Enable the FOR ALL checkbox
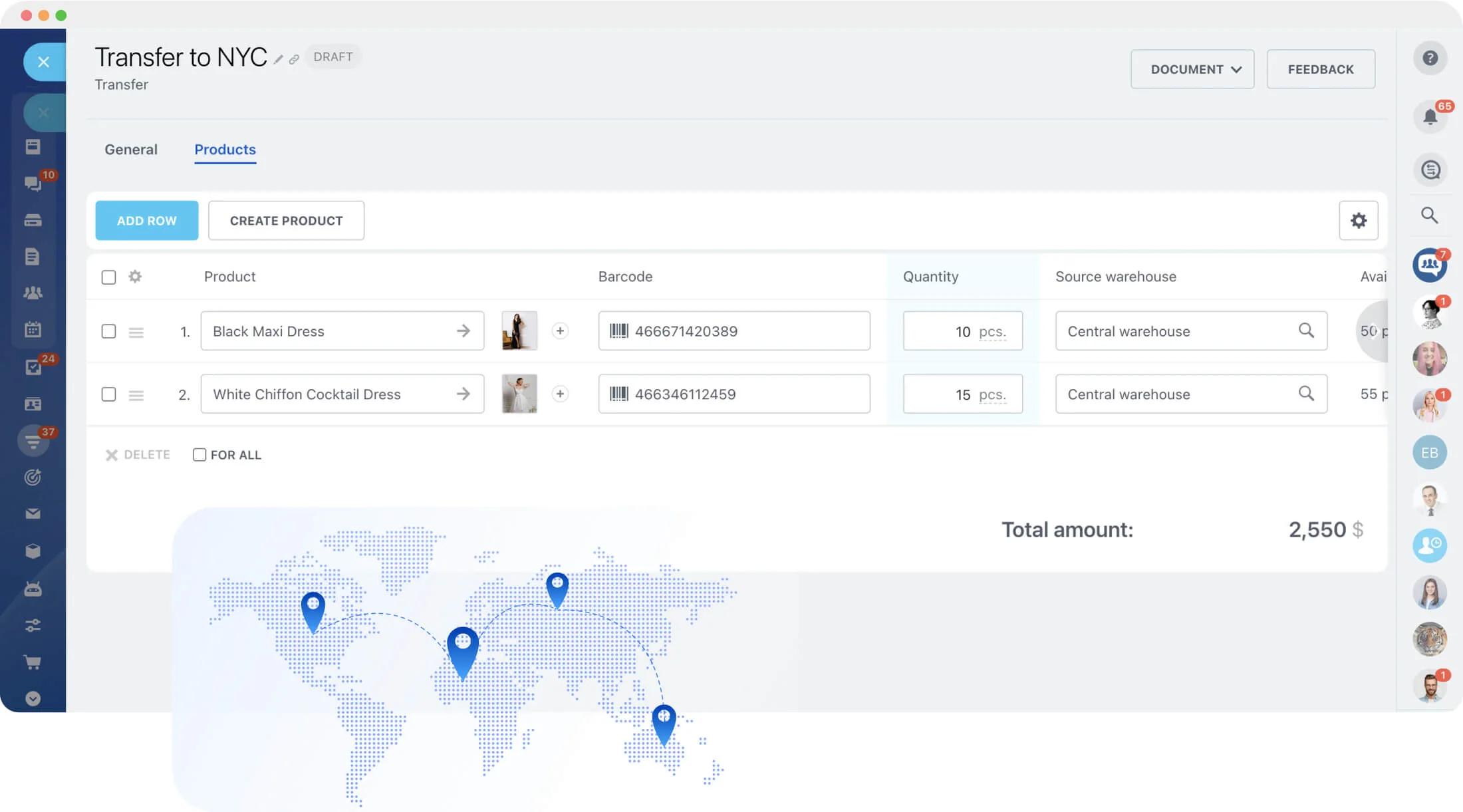This screenshot has height=812, width=1463. pos(199,455)
